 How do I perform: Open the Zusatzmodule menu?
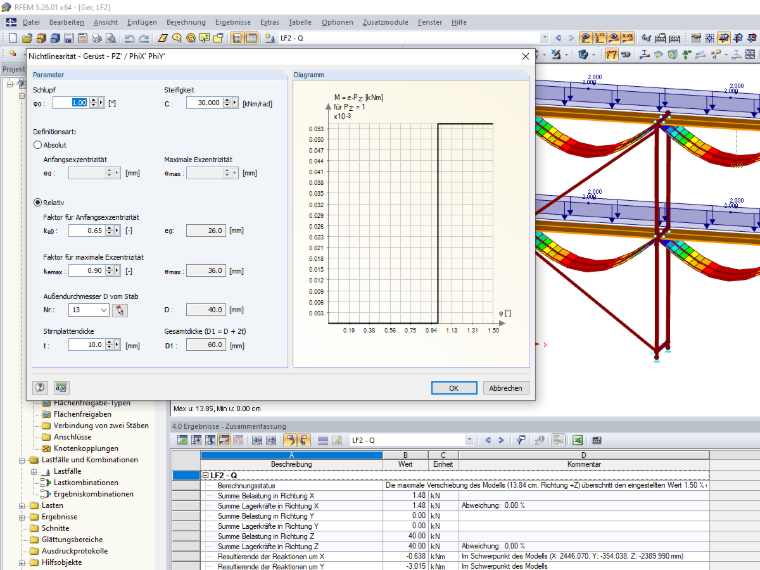pyautogui.click(x=385, y=22)
